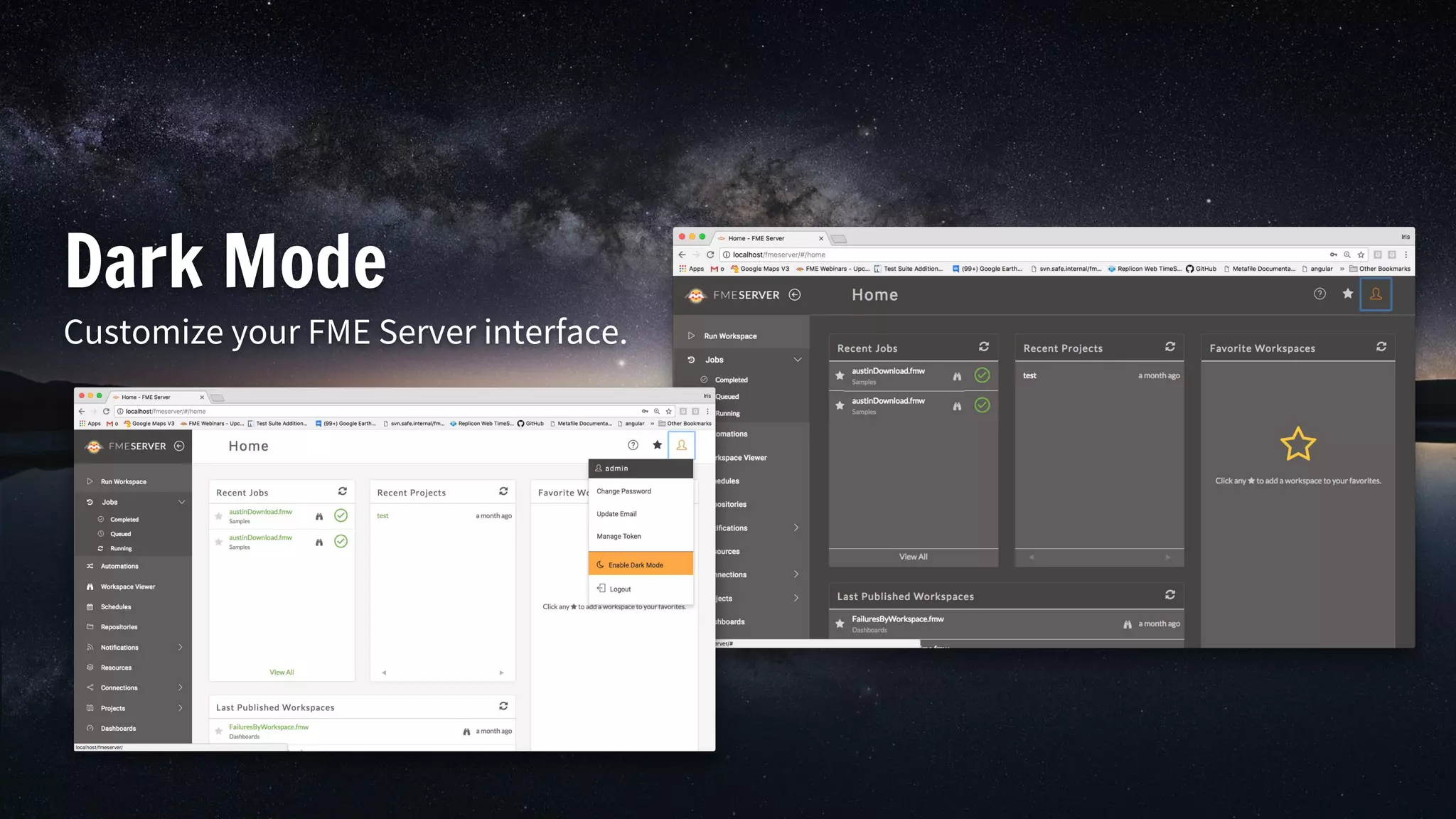Click the user account icon in dark window
Screen dimensions: 1456x819
click(x=1376, y=294)
